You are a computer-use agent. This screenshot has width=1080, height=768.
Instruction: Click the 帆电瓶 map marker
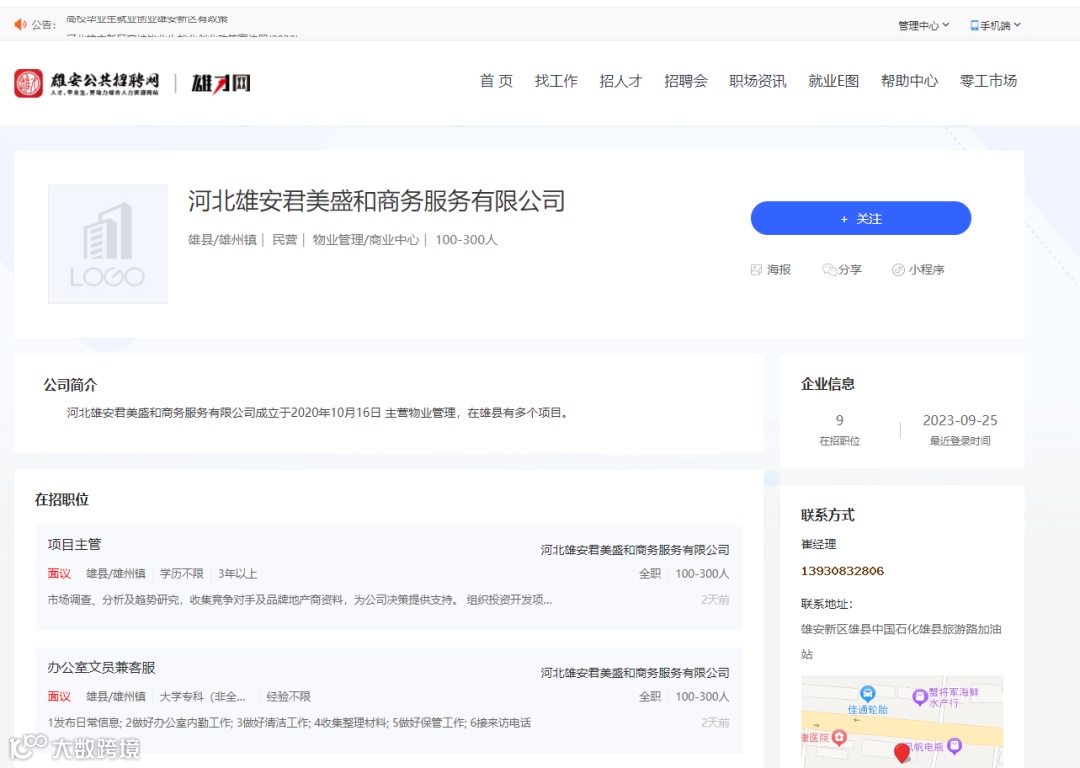point(954,745)
